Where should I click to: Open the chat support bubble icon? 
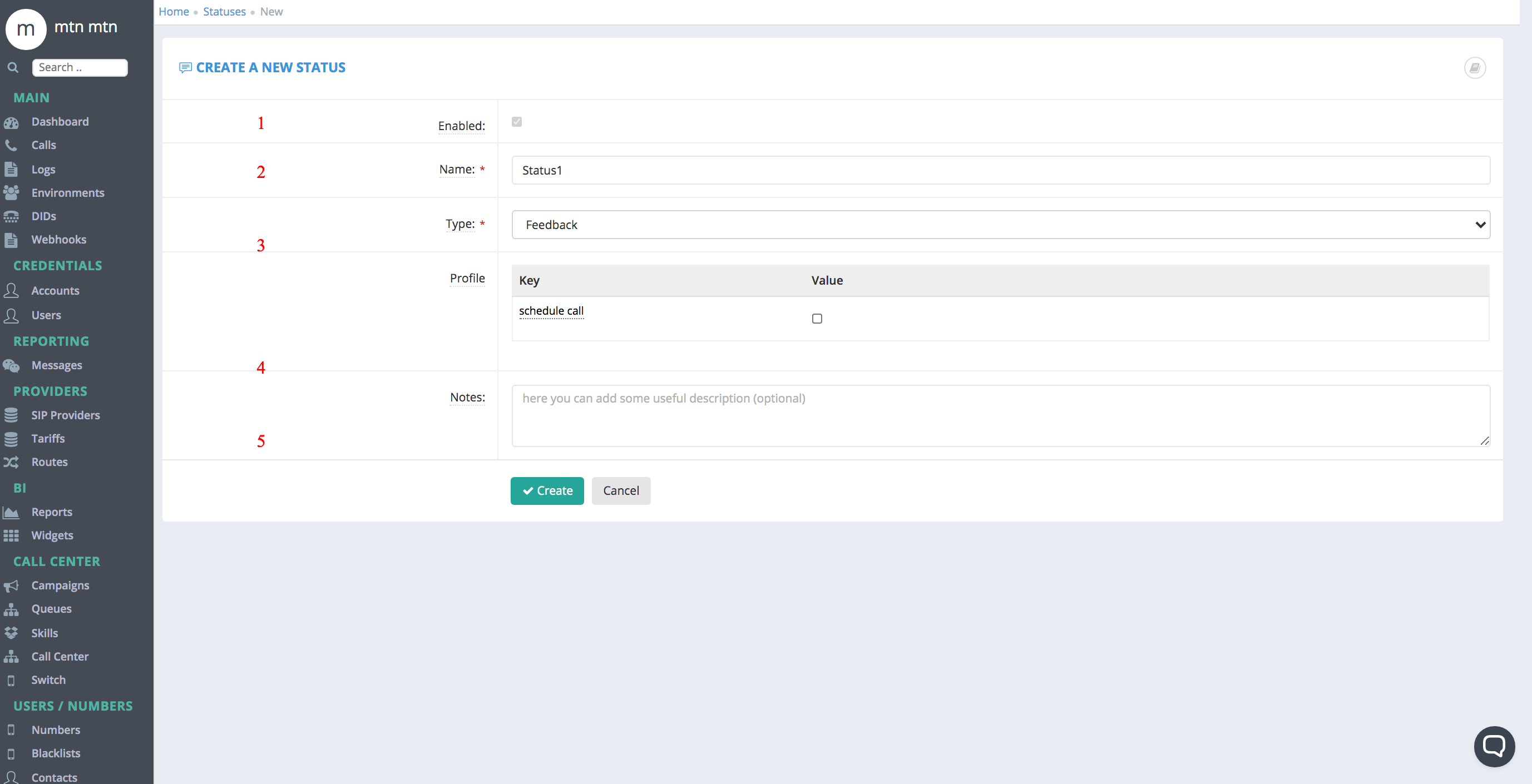tap(1494, 746)
